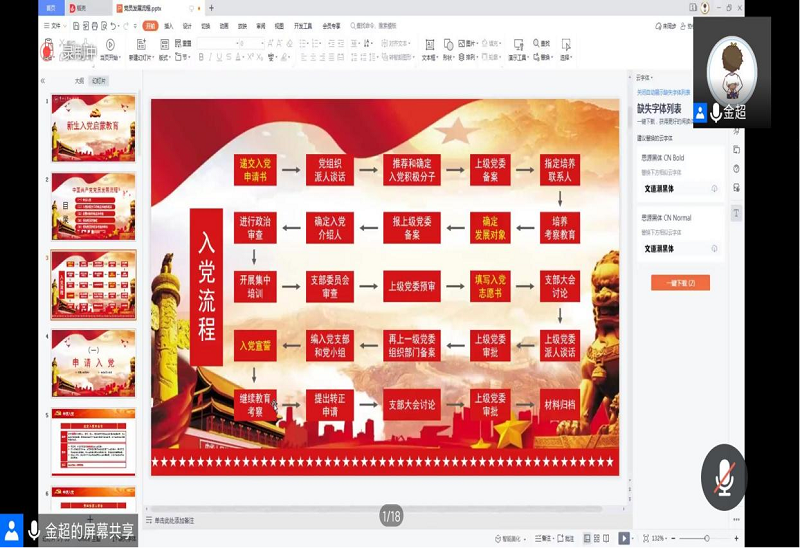The image size is (800, 548).
Task: Open the 开发工具 ribbon tab
Action: [x=301, y=26]
